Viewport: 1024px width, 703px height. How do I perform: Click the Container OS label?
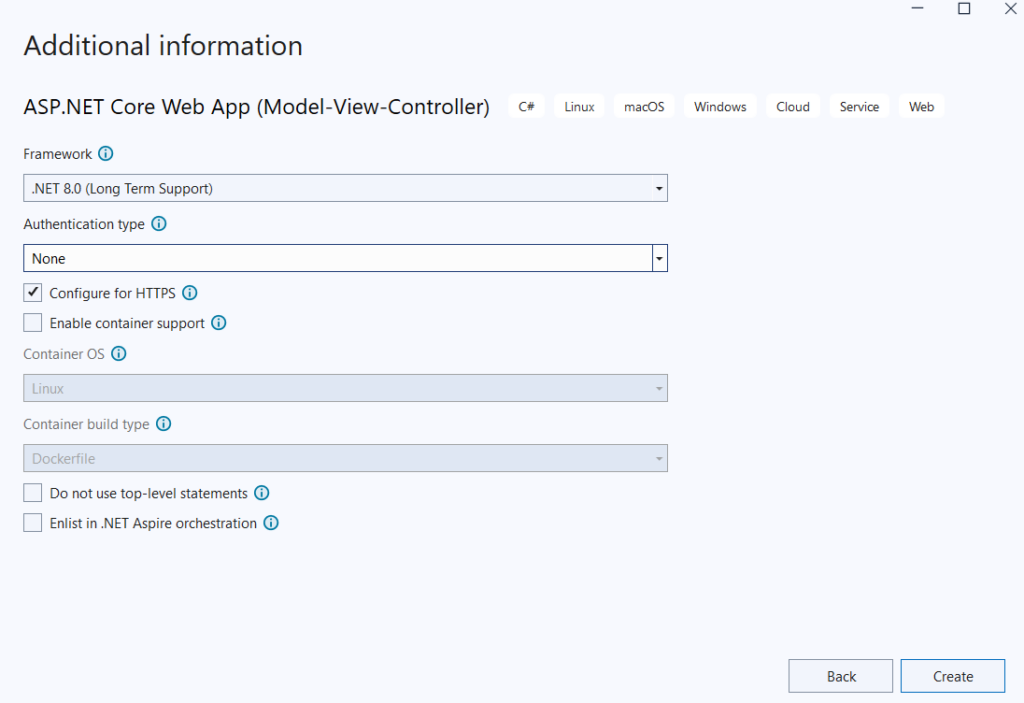[64, 354]
